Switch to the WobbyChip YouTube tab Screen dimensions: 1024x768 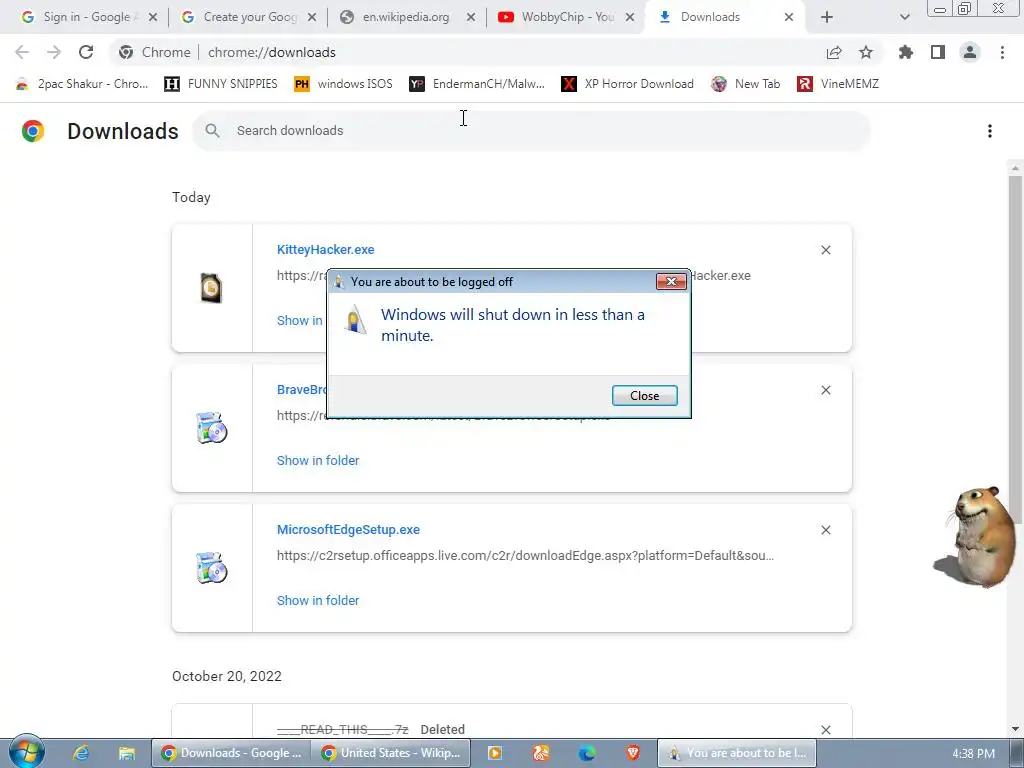point(566,17)
